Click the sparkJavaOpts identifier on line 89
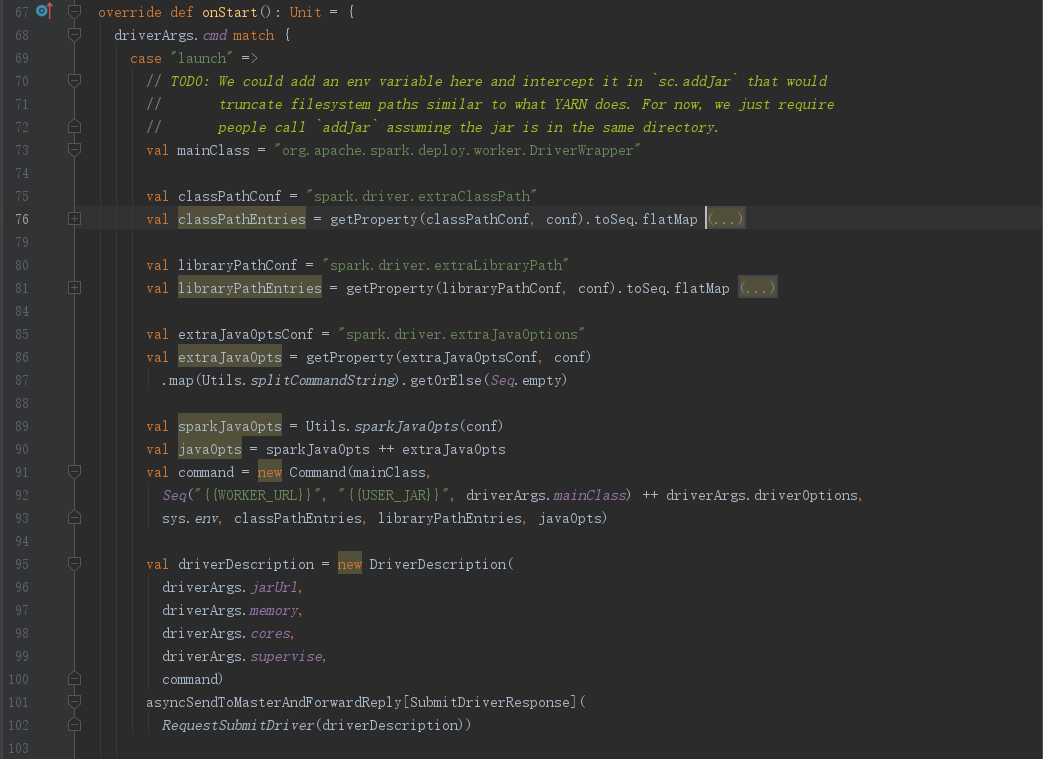 229,425
